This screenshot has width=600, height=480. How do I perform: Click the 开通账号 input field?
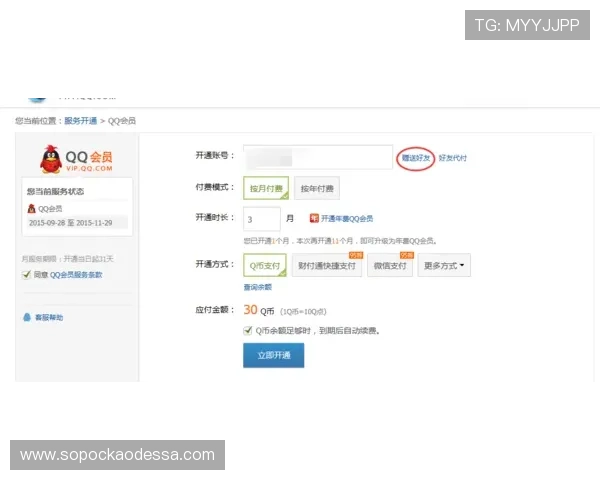(318, 157)
